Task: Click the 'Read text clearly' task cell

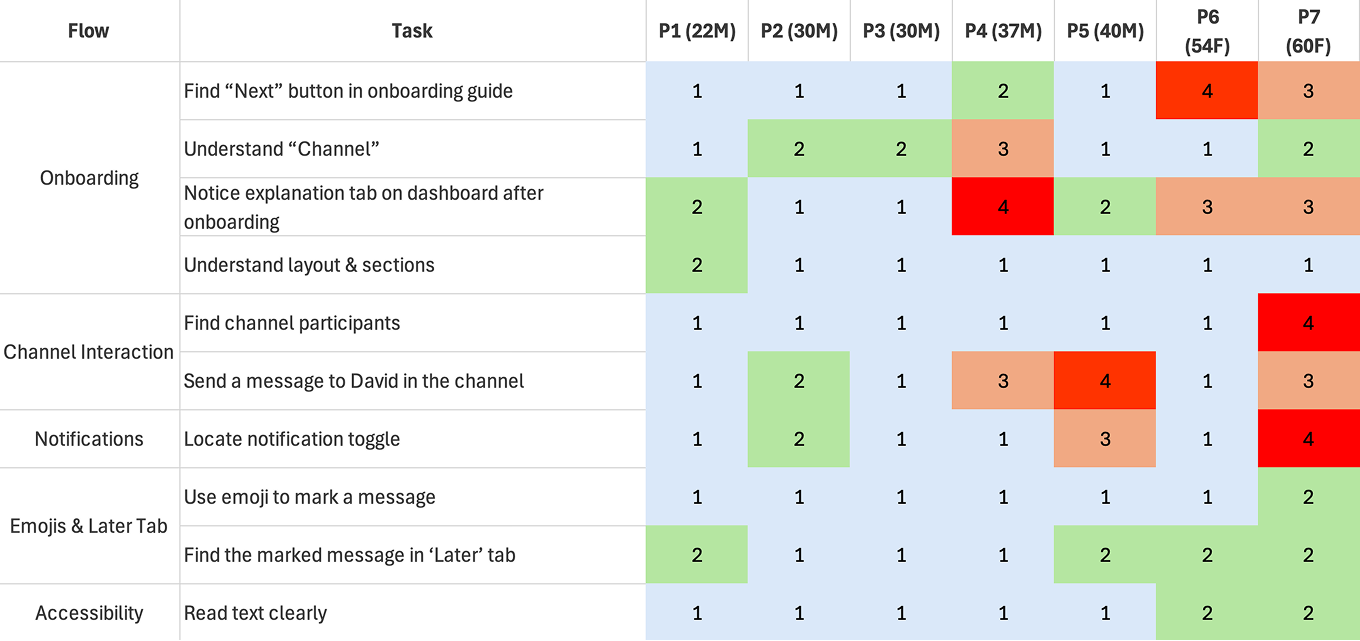Action: point(412,613)
